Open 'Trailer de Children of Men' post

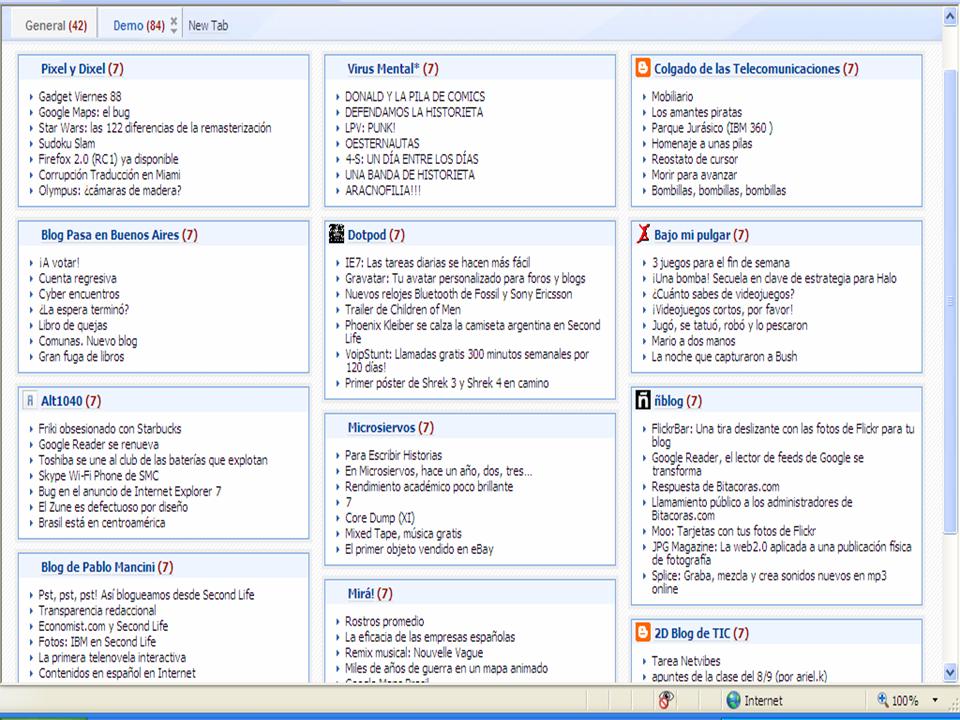tap(403, 309)
